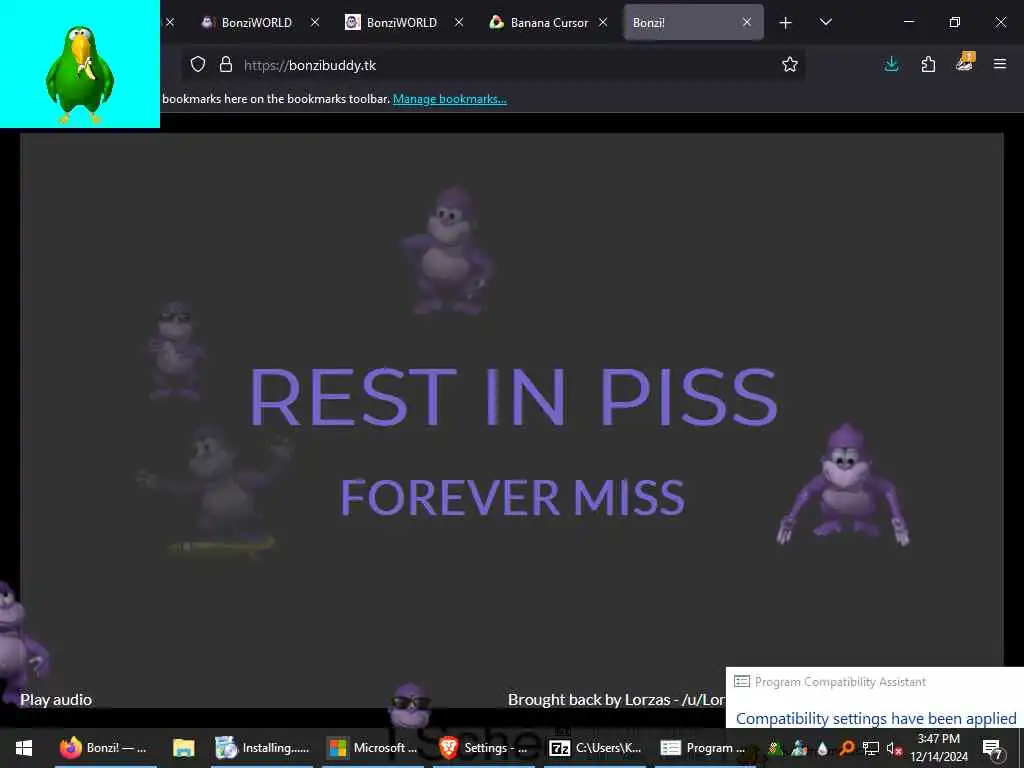Open the Brave Settings taskbar window
Screen dimensions: 1024x768
click(484, 748)
